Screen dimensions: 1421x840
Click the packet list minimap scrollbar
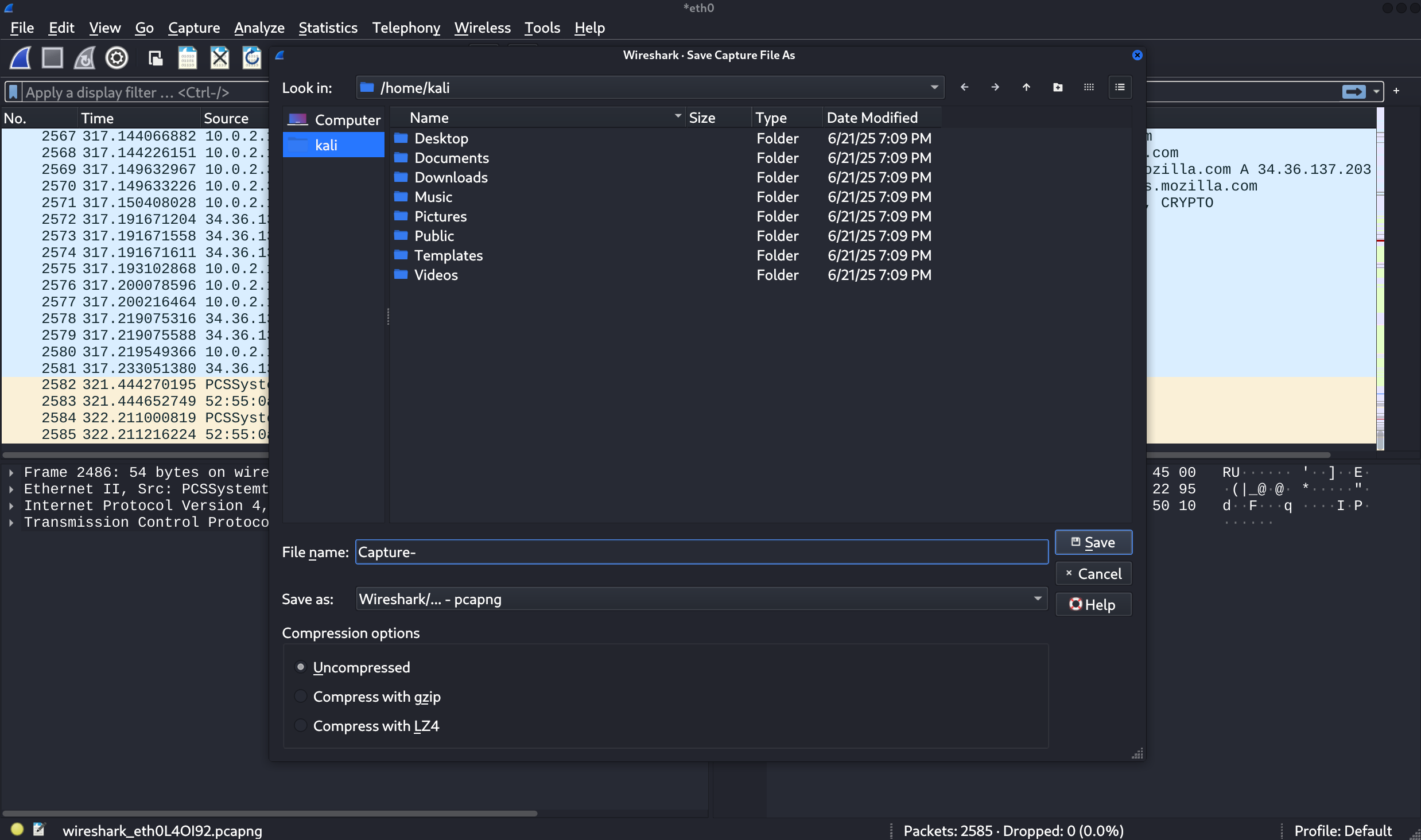(1380, 278)
